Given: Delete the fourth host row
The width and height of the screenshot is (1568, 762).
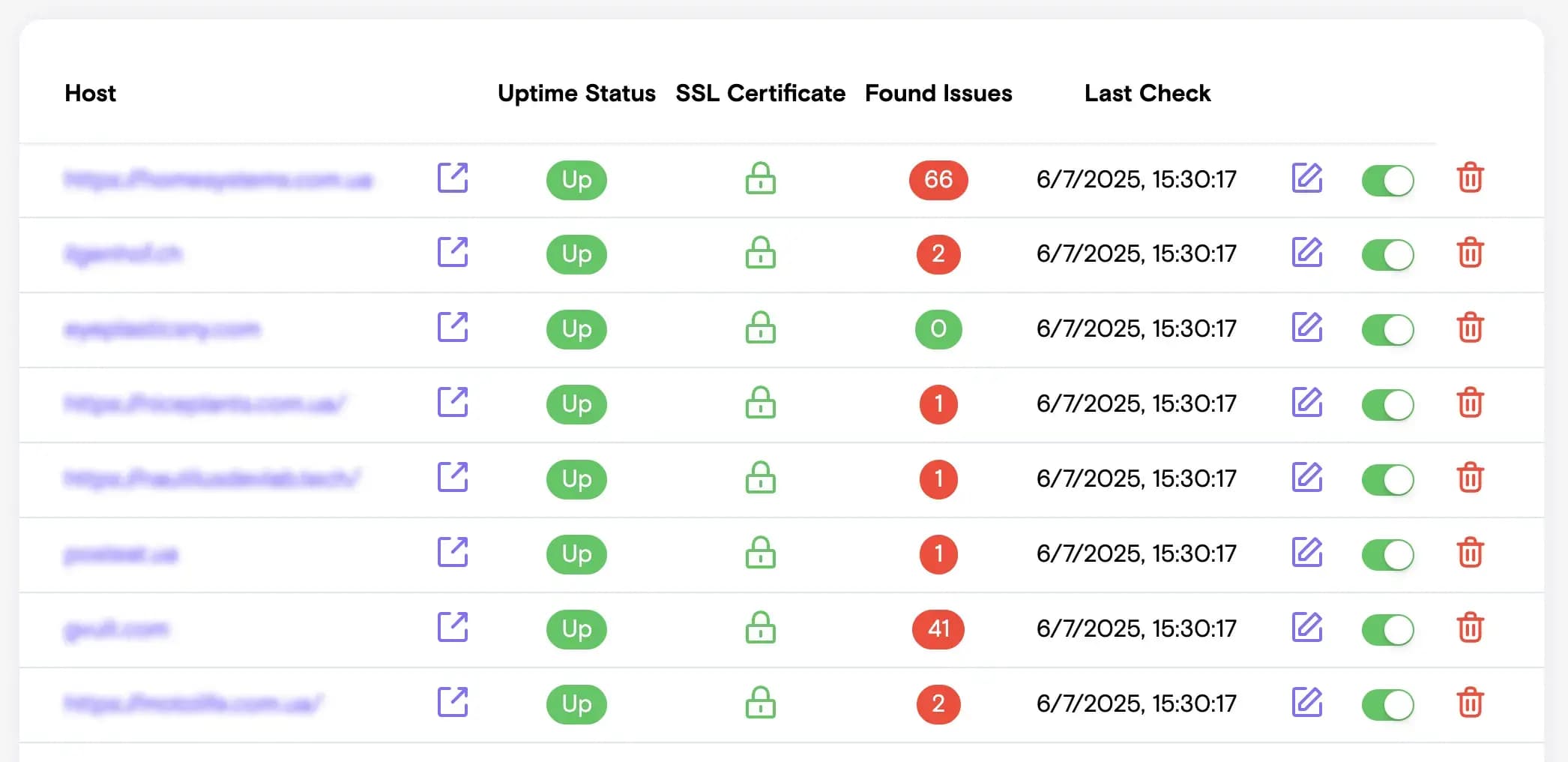Looking at the screenshot, I should [1471, 403].
